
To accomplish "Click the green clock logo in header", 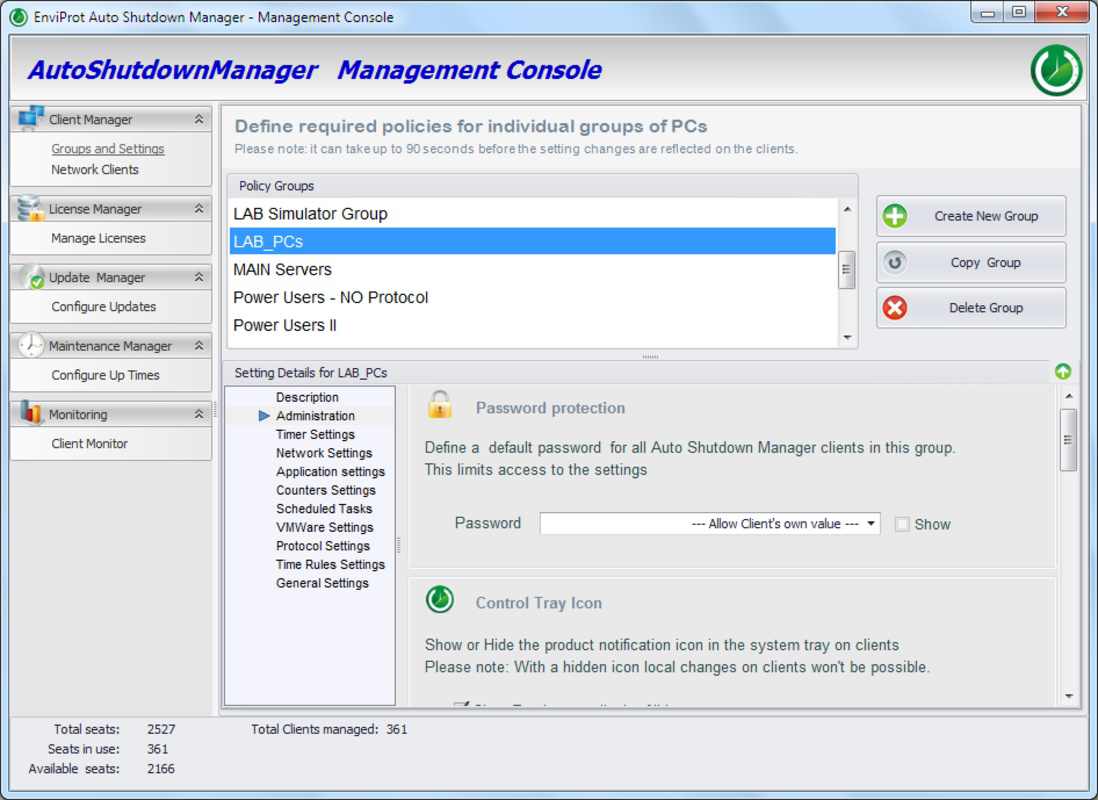I will [x=1057, y=70].
